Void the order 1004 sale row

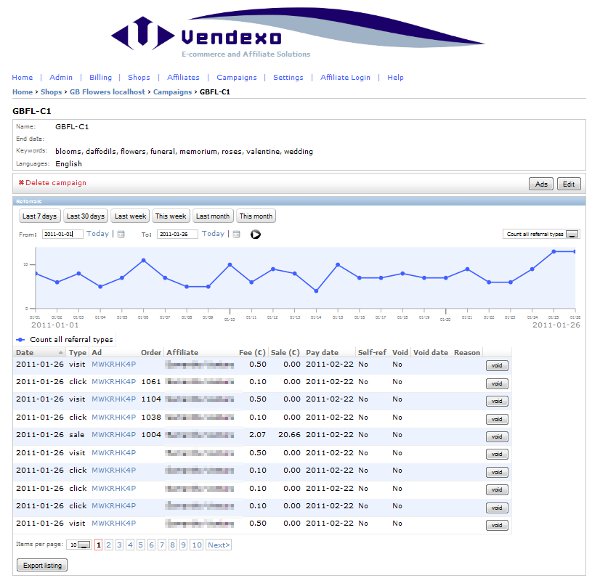point(497,436)
